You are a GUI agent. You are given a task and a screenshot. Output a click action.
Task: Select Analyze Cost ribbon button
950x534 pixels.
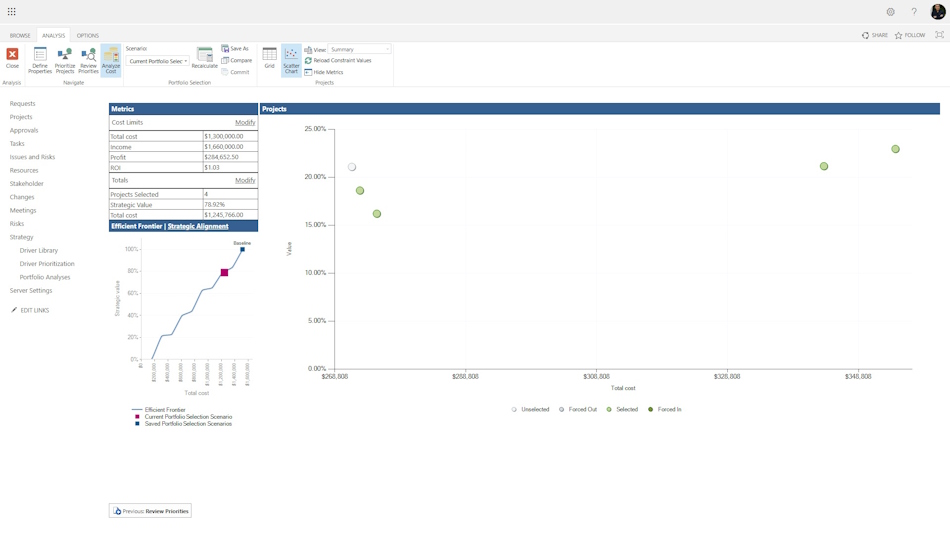[111, 61]
